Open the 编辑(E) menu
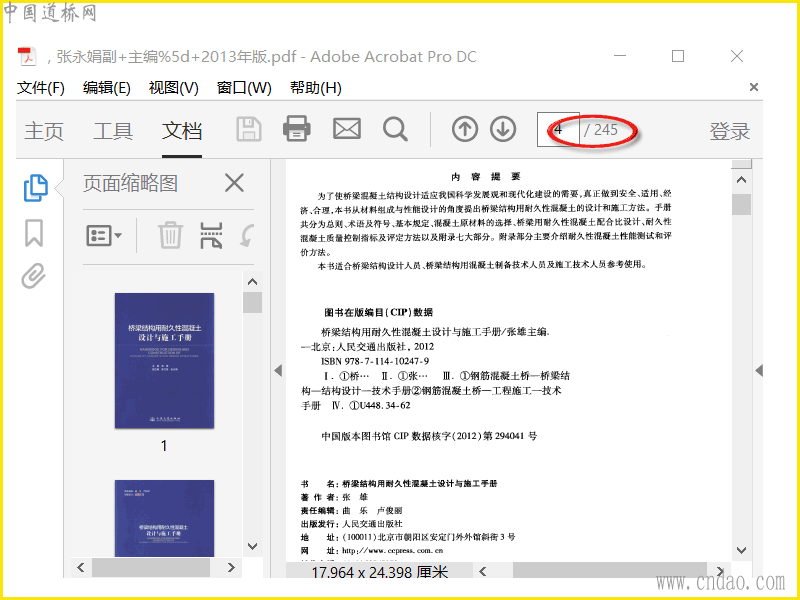Screen dimensions: 800x600 click(107, 88)
